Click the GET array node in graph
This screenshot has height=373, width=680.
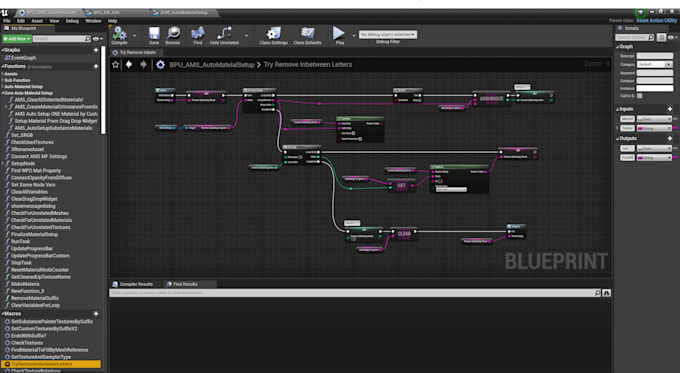(x=402, y=186)
